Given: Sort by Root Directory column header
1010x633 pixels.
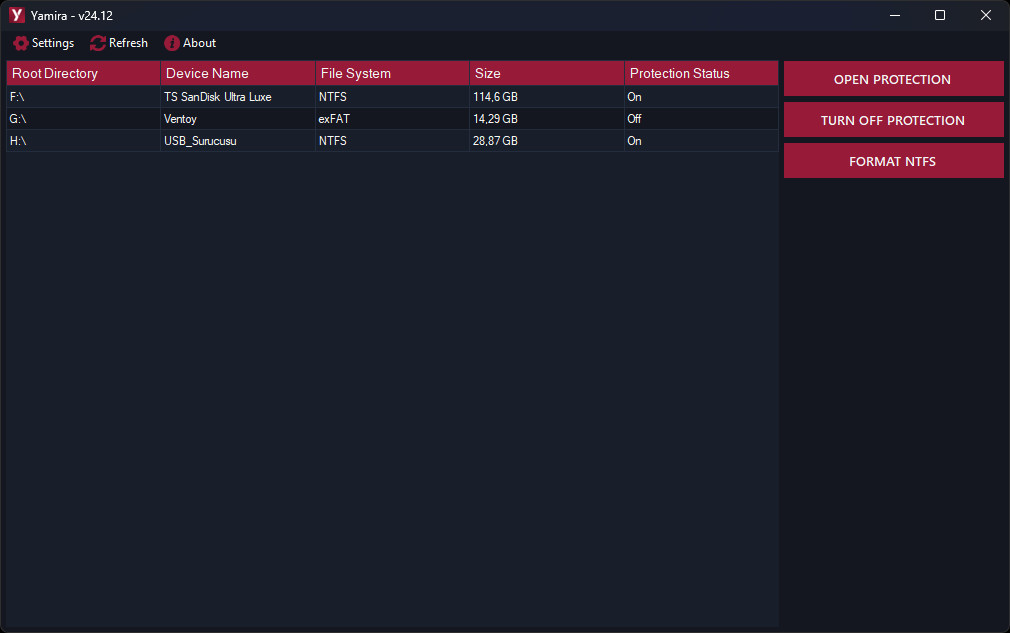Looking at the screenshot, I should coord(83,73).
